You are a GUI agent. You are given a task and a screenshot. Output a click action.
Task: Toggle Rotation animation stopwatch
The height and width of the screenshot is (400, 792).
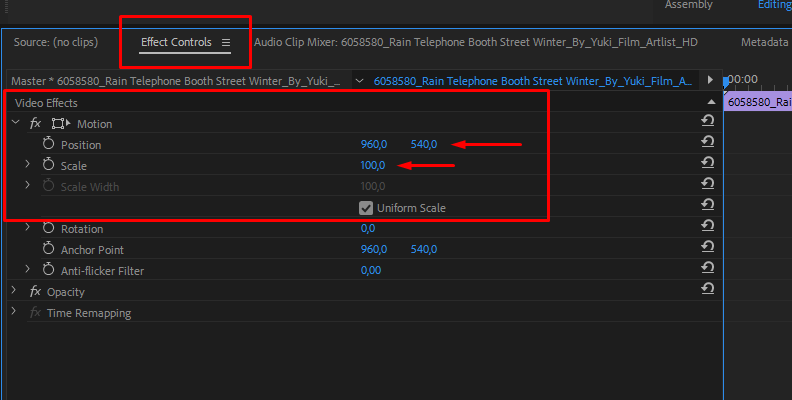48,228
